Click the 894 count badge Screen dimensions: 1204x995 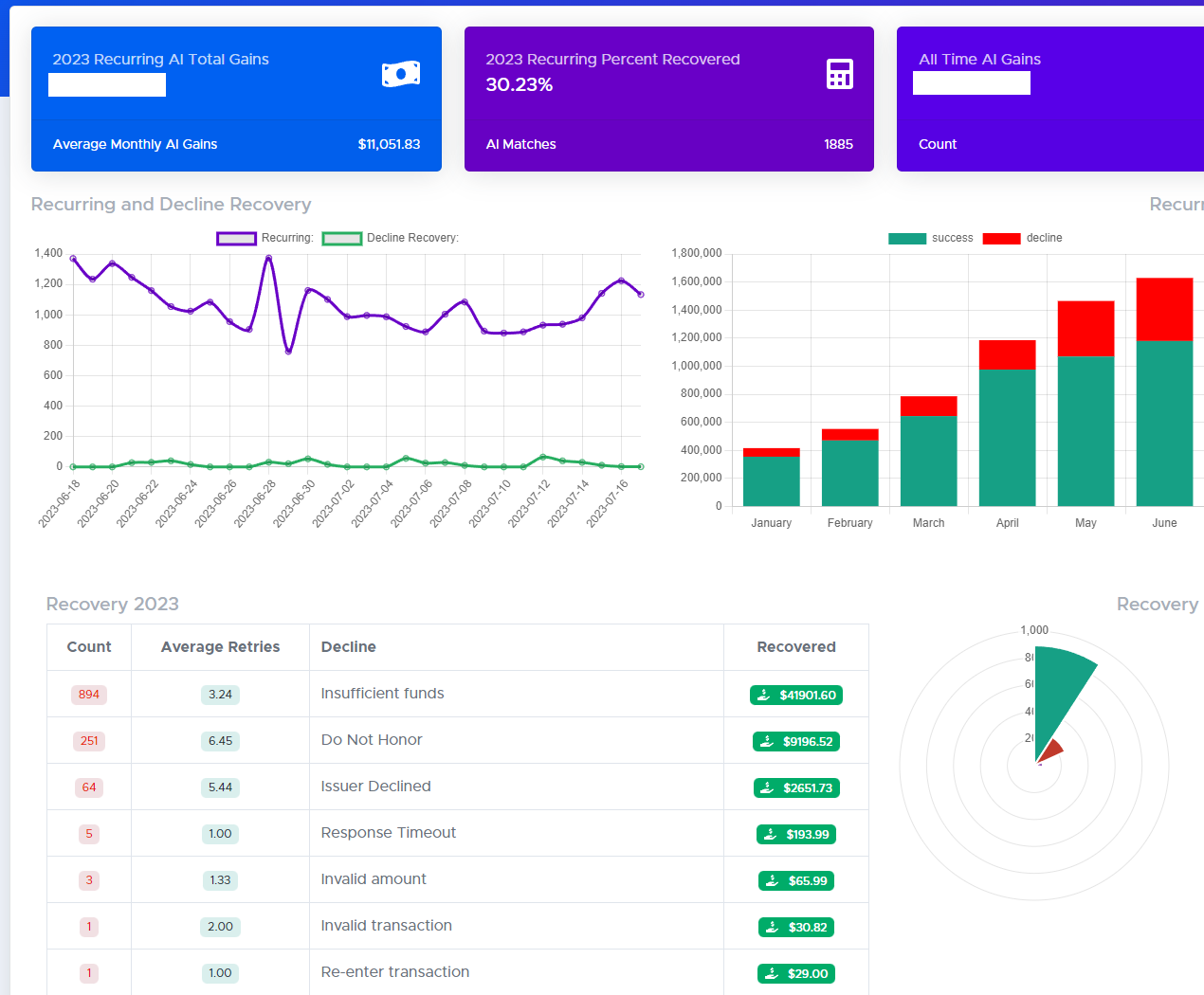tap(89, 695)
